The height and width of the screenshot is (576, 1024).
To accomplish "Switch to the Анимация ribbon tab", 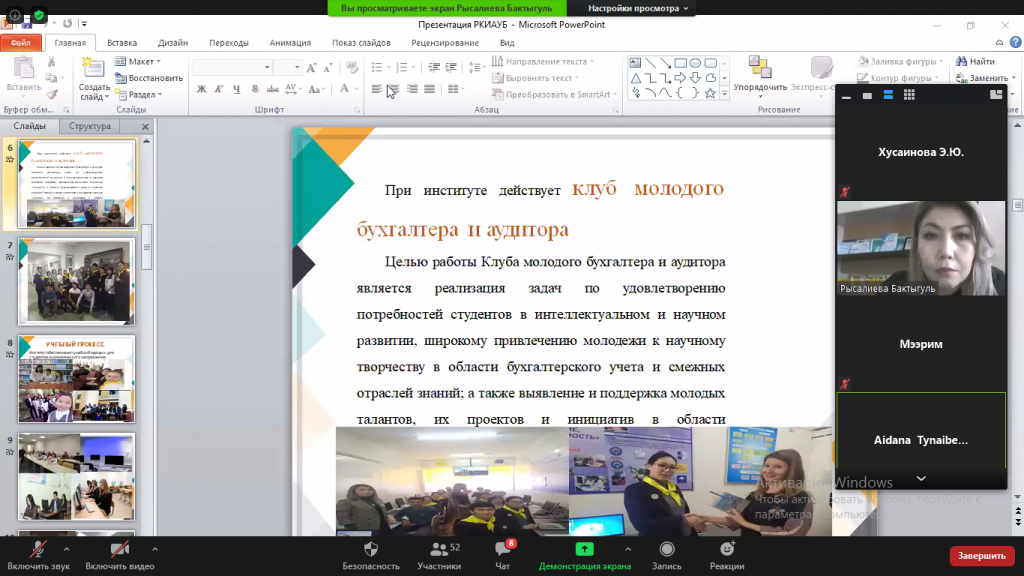I will pos(290,42).
